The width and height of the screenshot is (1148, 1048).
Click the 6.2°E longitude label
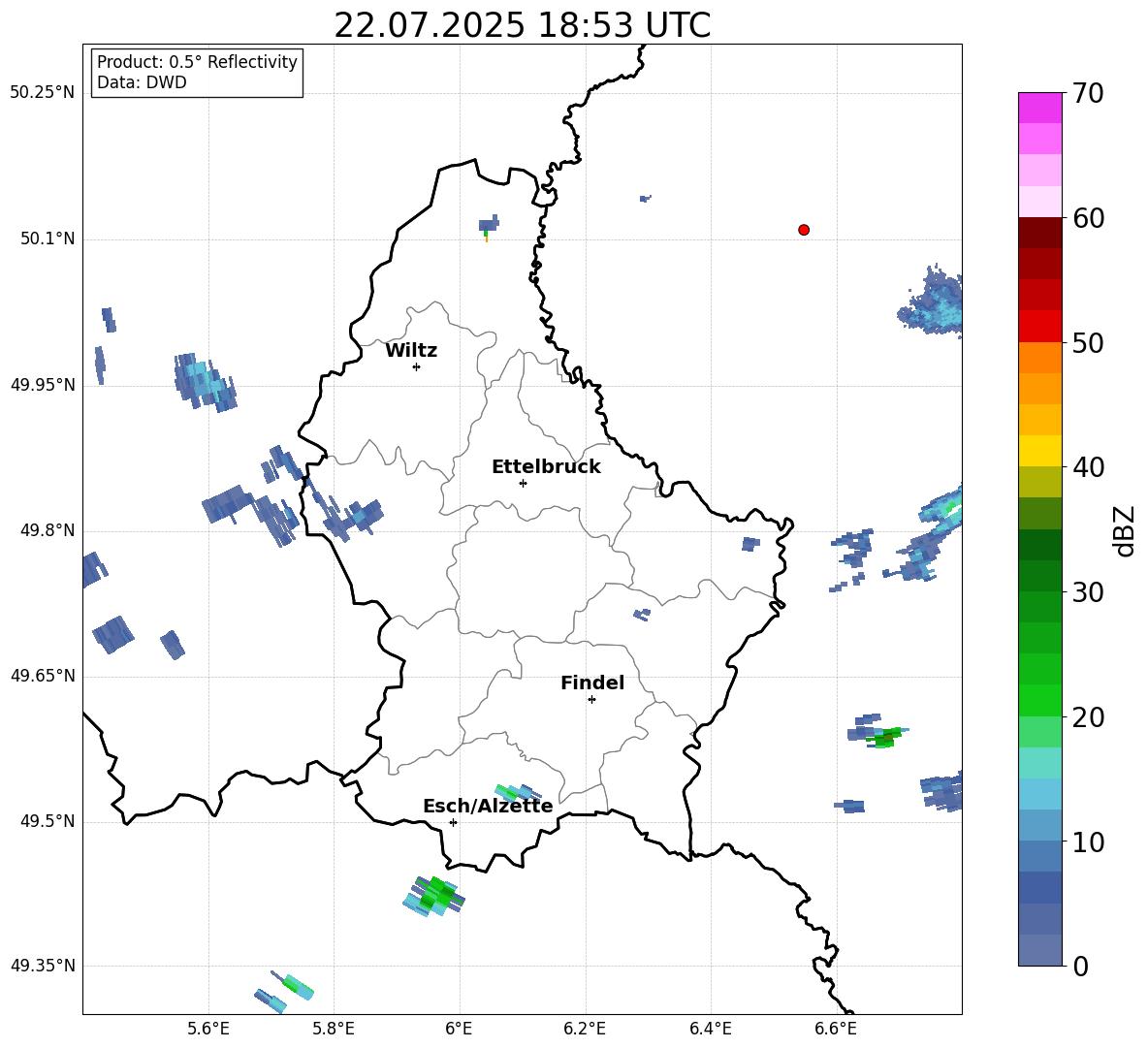585,1030
